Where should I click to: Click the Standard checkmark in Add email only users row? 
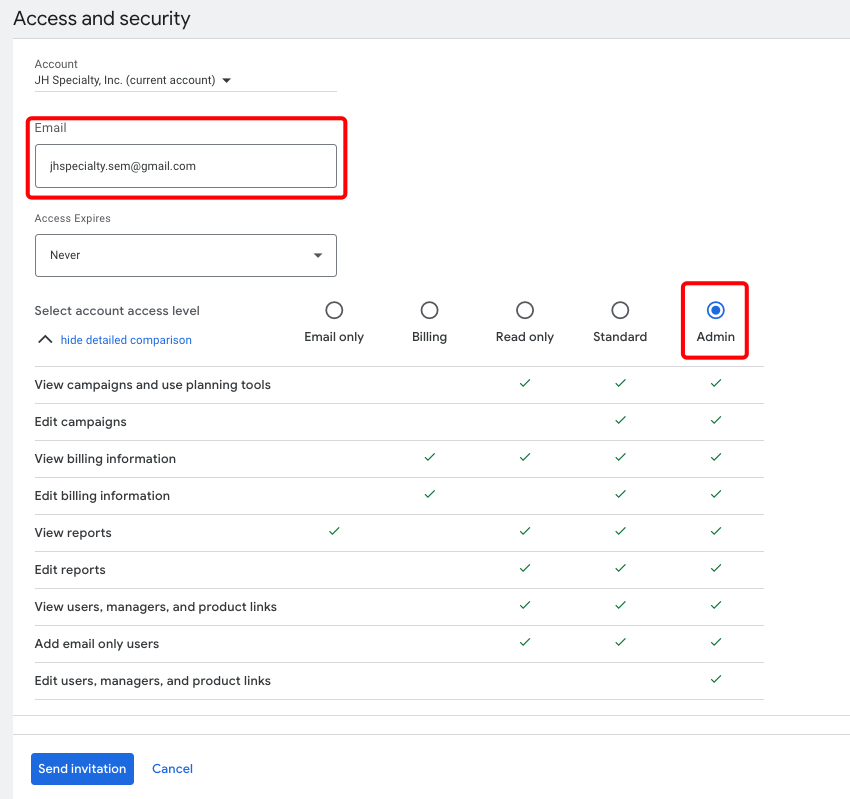(x=620, y=642)
